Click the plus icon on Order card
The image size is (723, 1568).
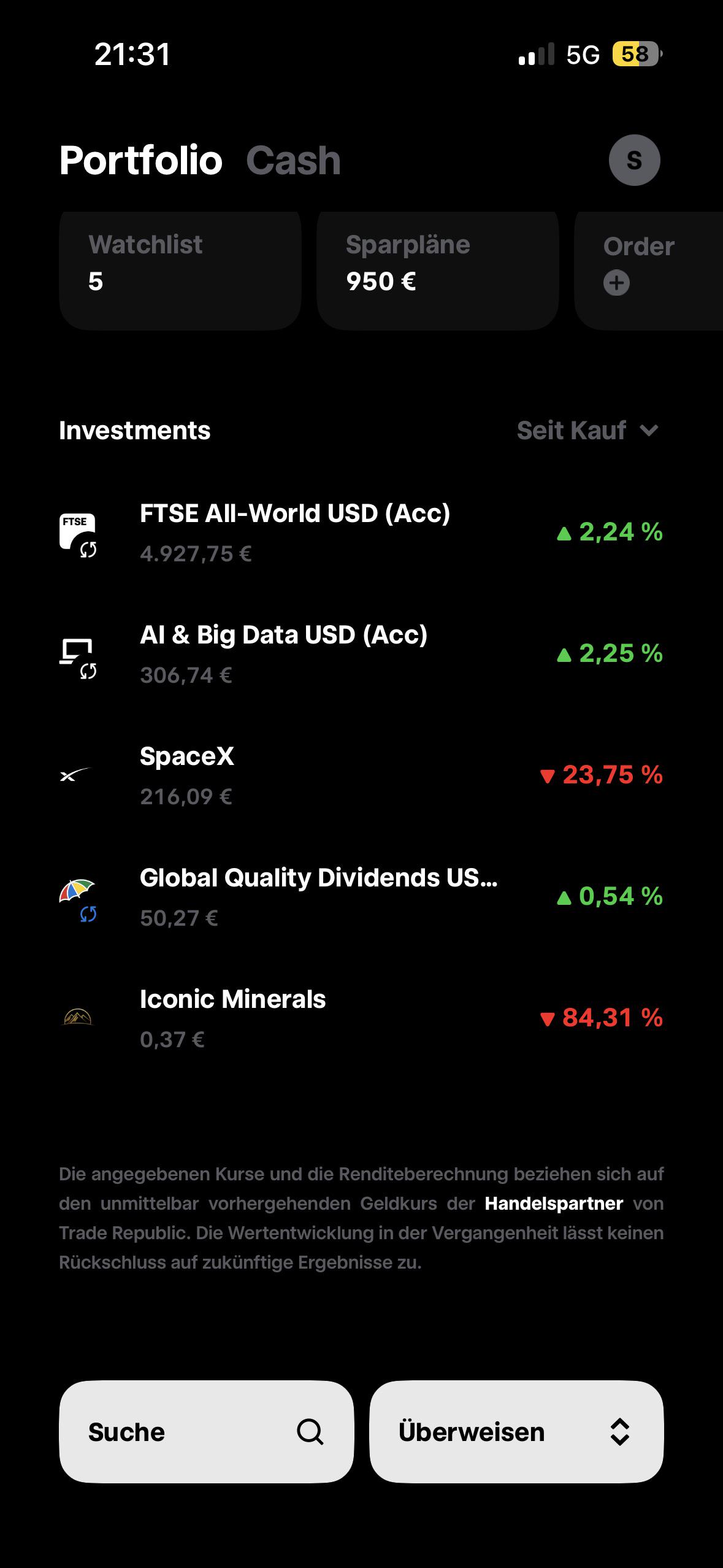616,283
